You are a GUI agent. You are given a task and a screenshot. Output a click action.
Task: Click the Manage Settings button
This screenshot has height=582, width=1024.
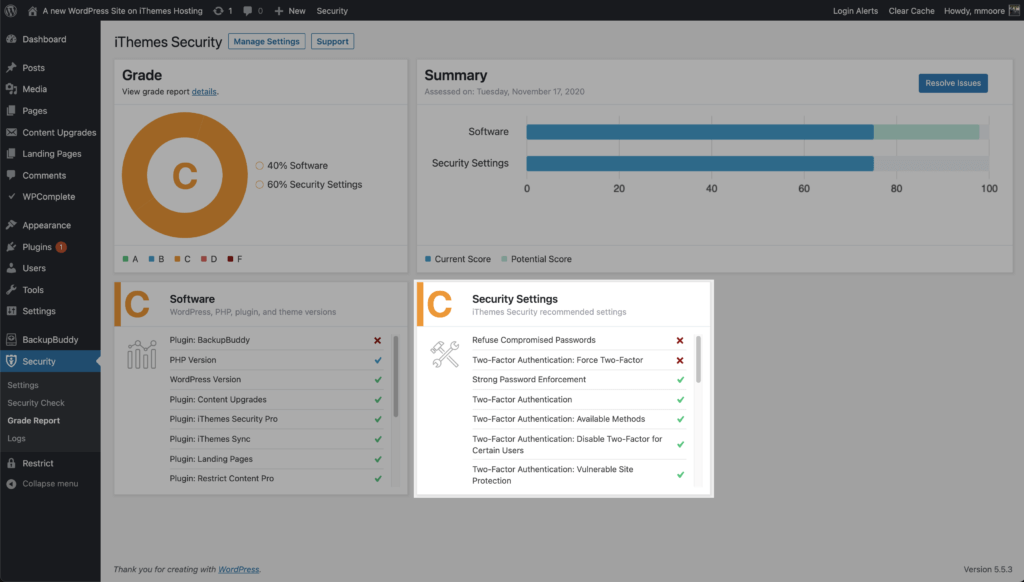pos(266,41)
